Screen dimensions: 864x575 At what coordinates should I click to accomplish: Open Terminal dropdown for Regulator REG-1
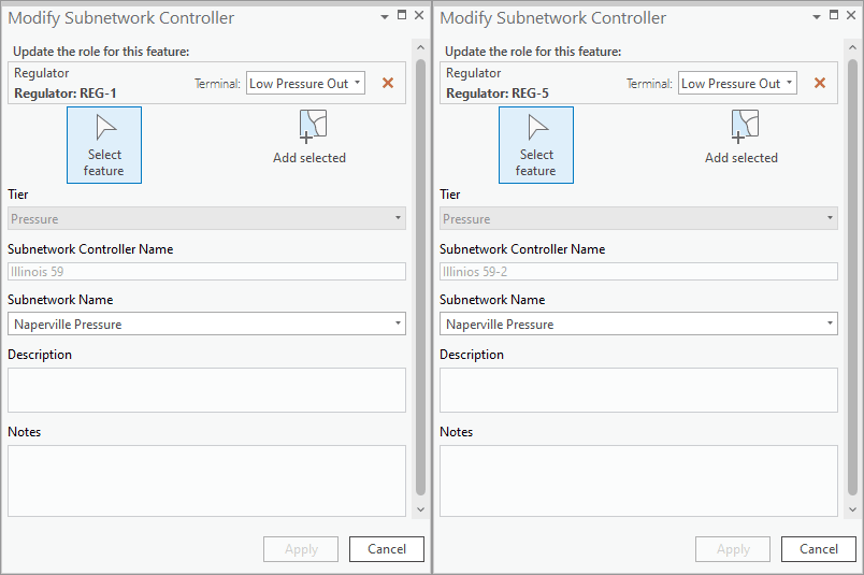point(306,83)
